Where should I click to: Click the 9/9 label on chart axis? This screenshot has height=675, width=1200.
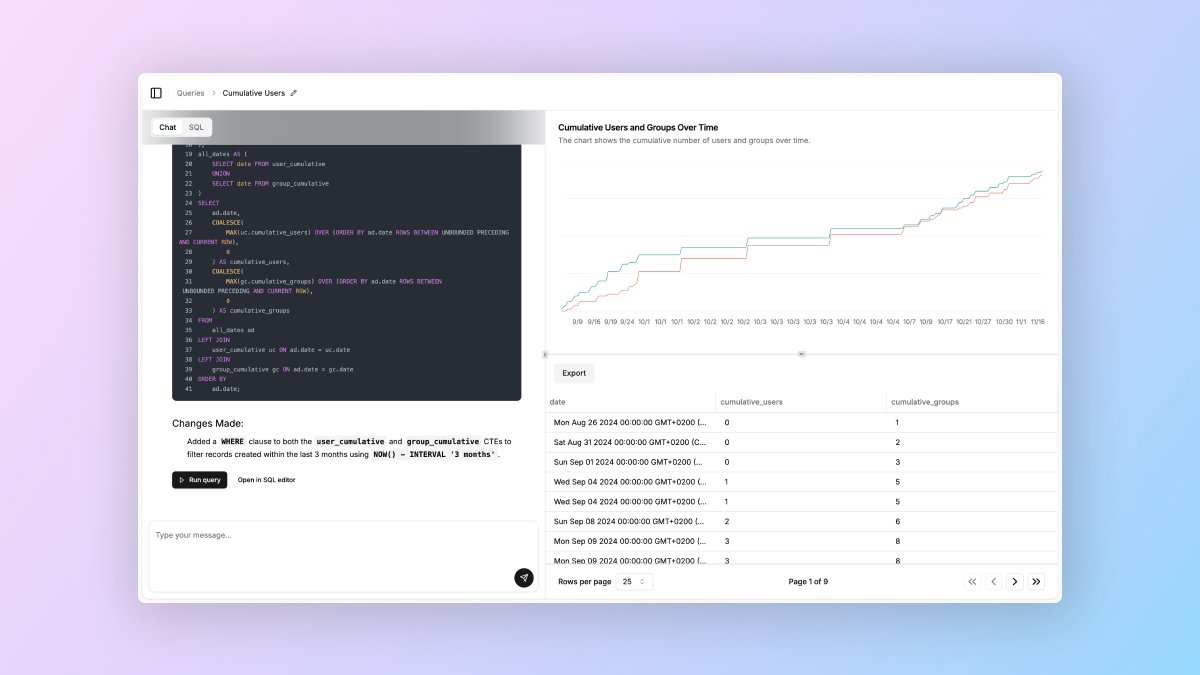[578, 322]
